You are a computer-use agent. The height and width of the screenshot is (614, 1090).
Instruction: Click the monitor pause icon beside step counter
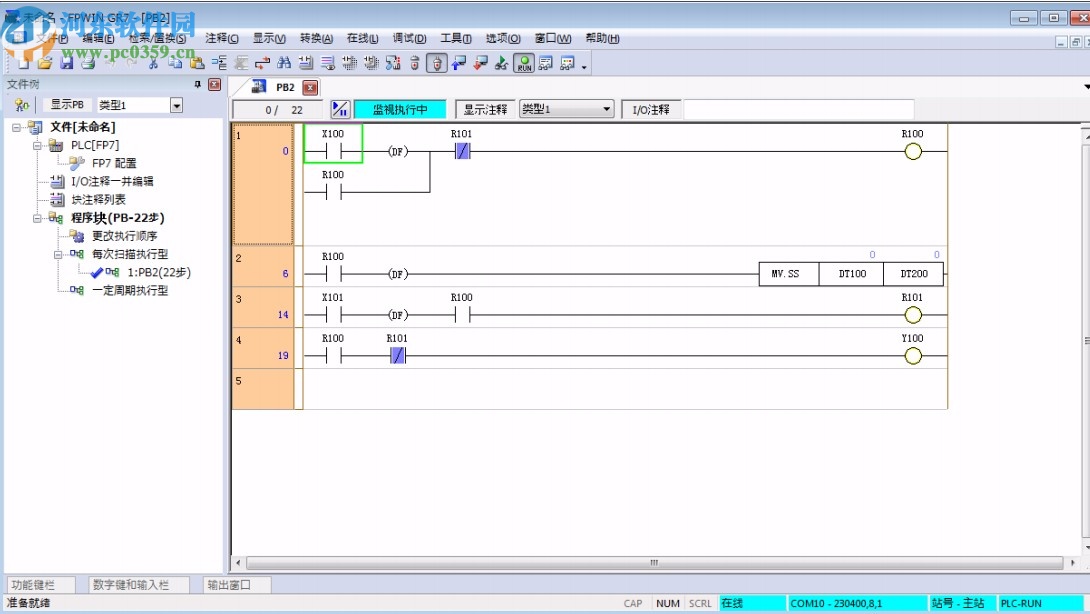click(x=340, y=109)
